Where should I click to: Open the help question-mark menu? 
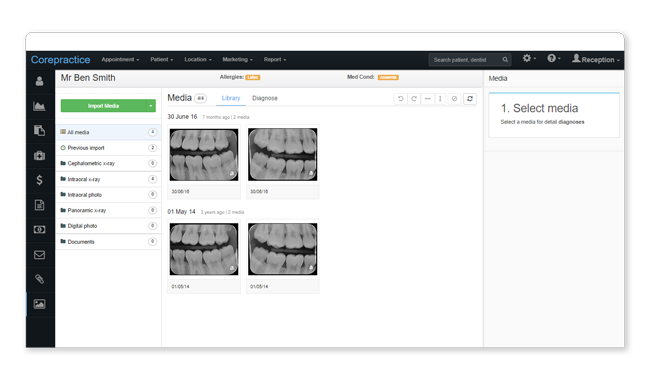pos(553,58)
